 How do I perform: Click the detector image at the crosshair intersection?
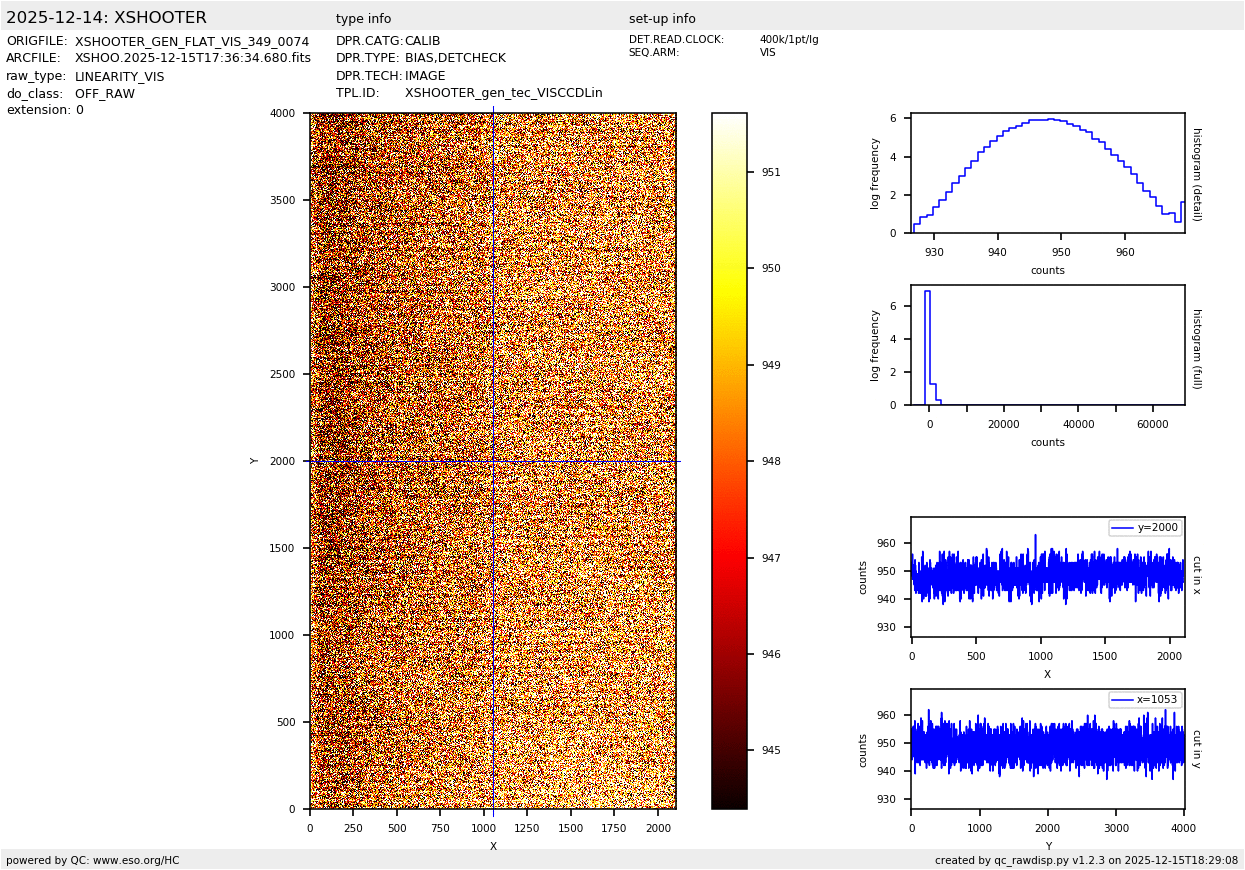(493, 461)
